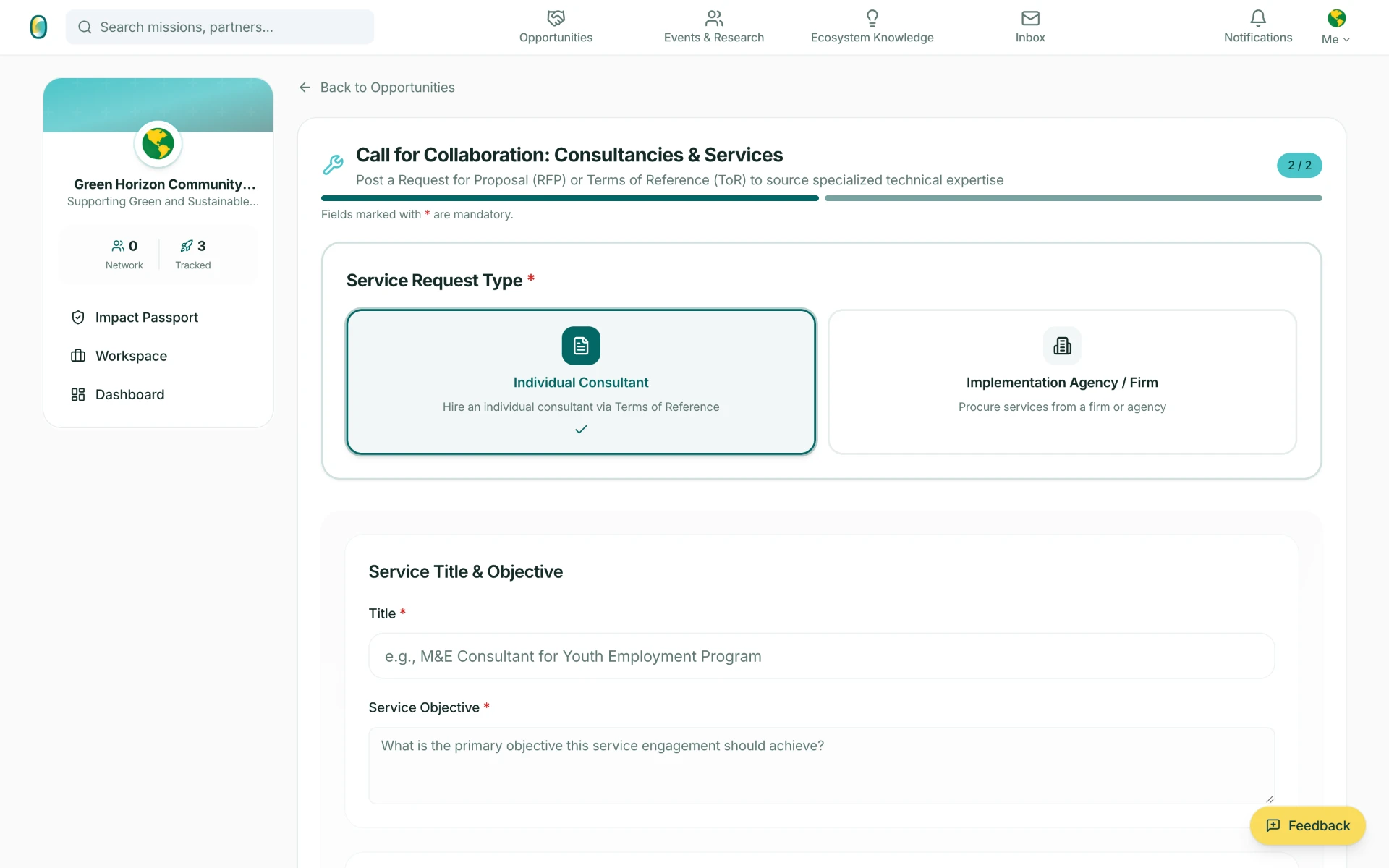Click the Workspace briefcase icon

[78, 356]
